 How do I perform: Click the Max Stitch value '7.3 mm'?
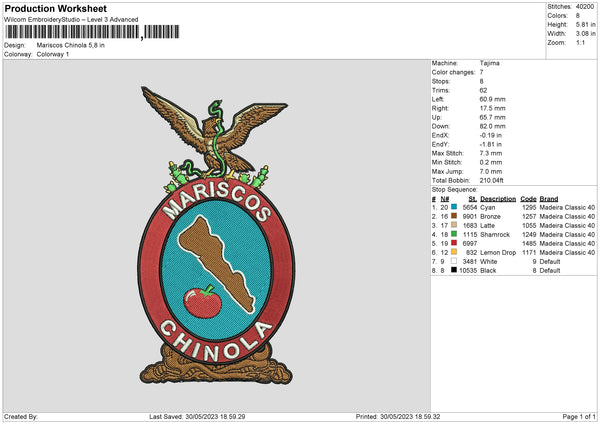(491, 153)
